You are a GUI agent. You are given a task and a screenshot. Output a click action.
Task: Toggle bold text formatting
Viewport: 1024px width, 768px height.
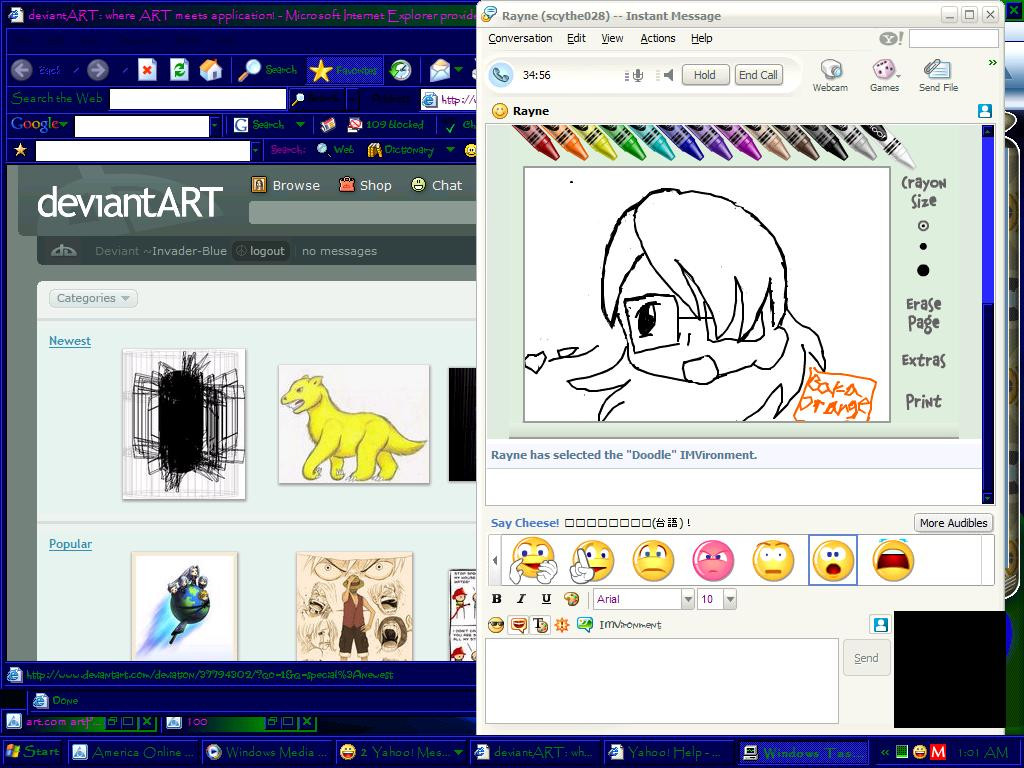pos(496,599)
